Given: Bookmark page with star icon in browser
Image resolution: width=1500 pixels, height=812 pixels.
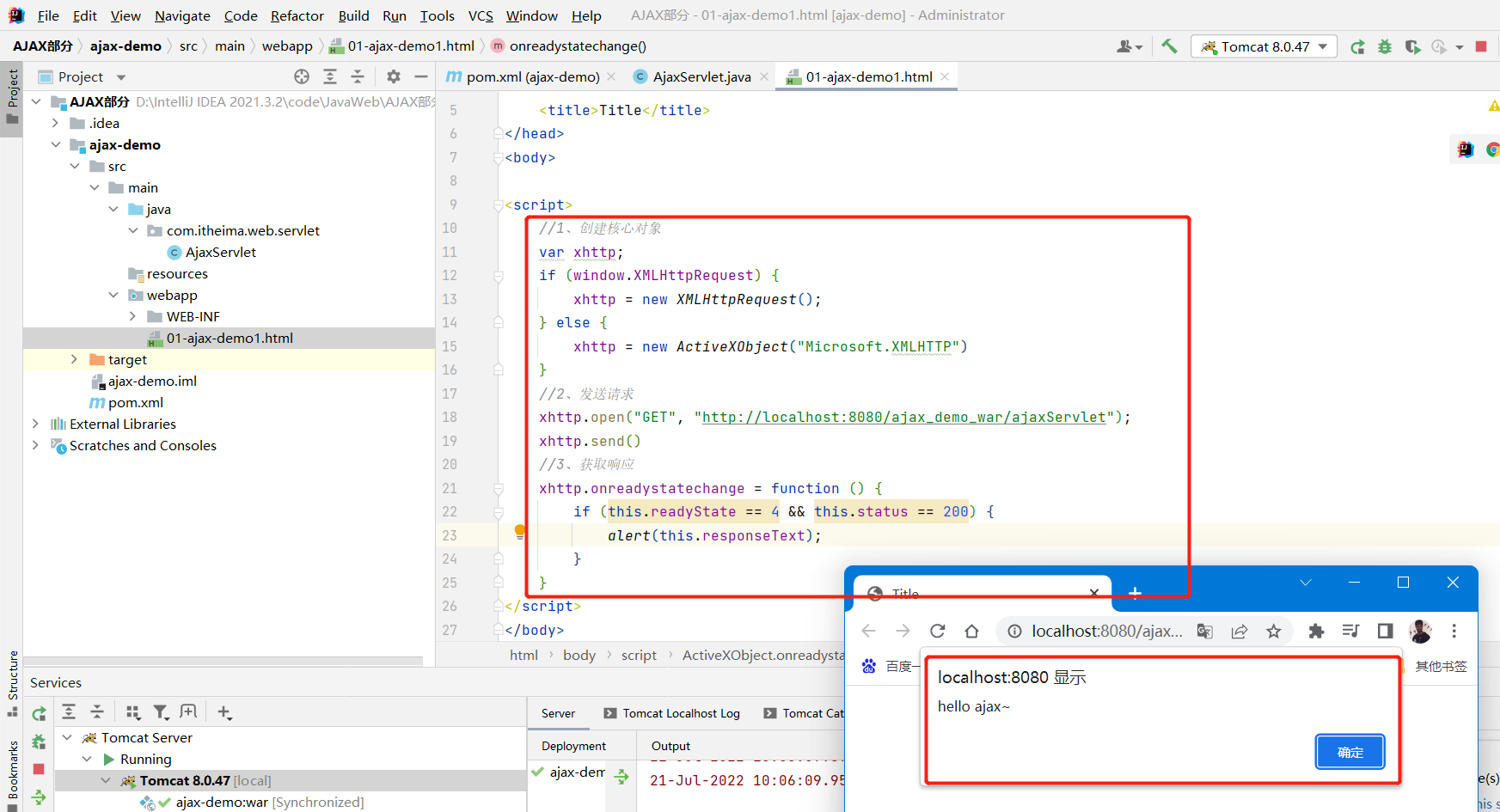Looking at the screenshot, I should (1273, 632).
